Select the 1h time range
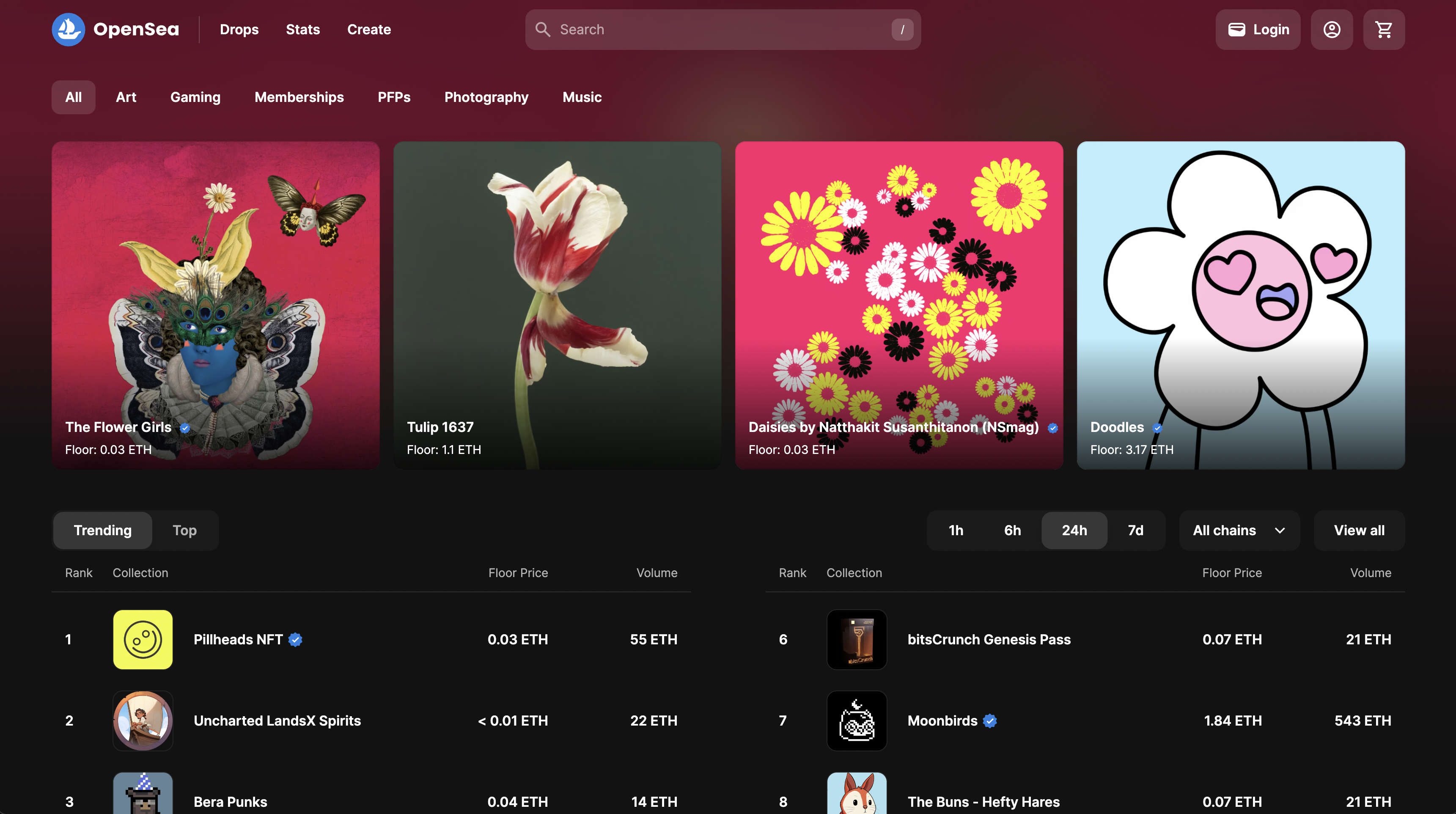1456x814 pixels. click(x=956, y=530)
